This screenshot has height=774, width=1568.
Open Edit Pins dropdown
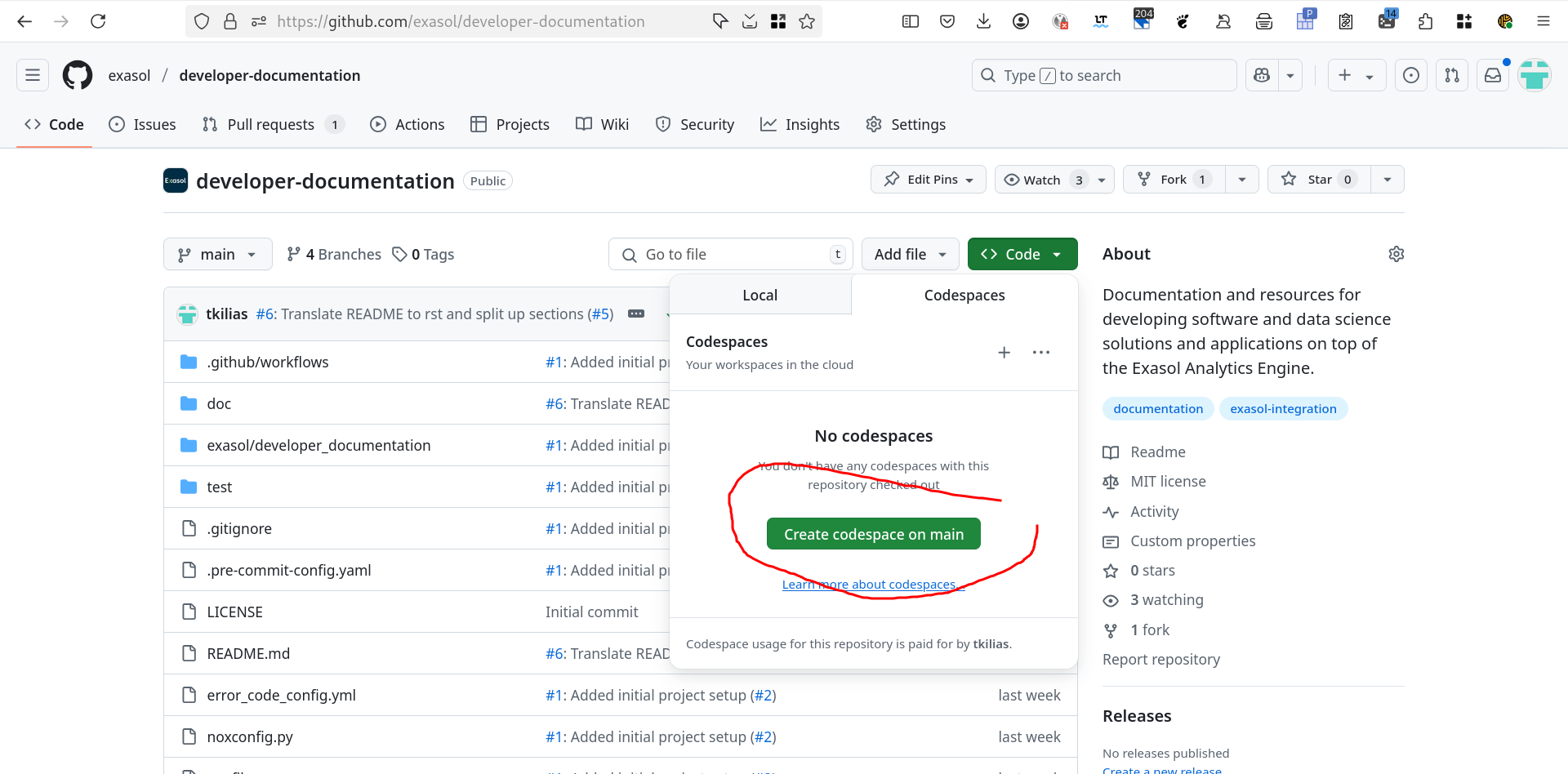click(x=929, y=180)
